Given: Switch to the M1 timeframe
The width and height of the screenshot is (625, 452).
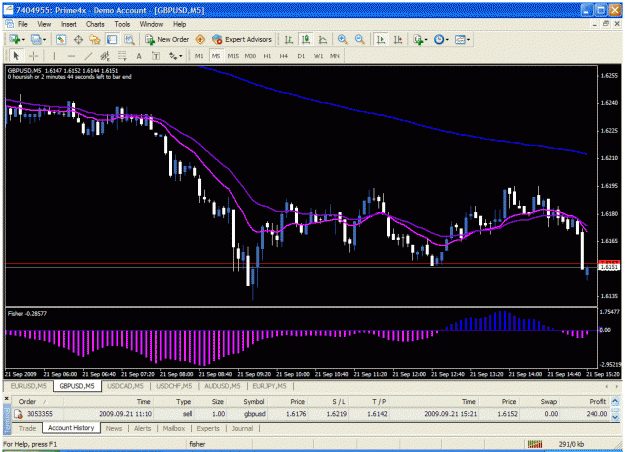Looking at the screenshot, I should click(x=199, y=56).
